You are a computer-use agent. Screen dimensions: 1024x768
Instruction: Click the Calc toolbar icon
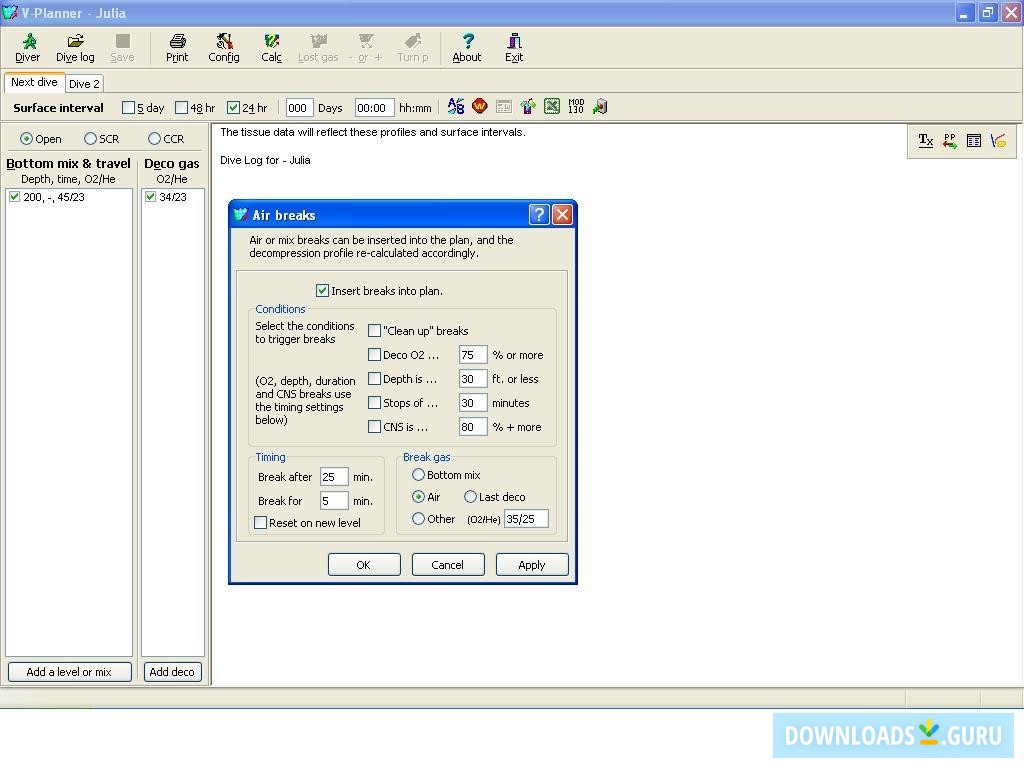271,47
